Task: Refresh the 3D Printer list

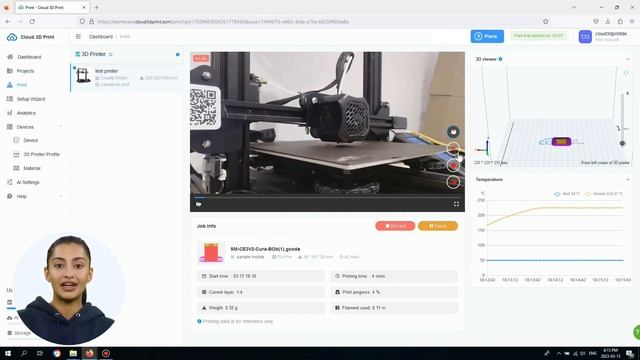Action: pyautogui.click(x=111, y=54)
